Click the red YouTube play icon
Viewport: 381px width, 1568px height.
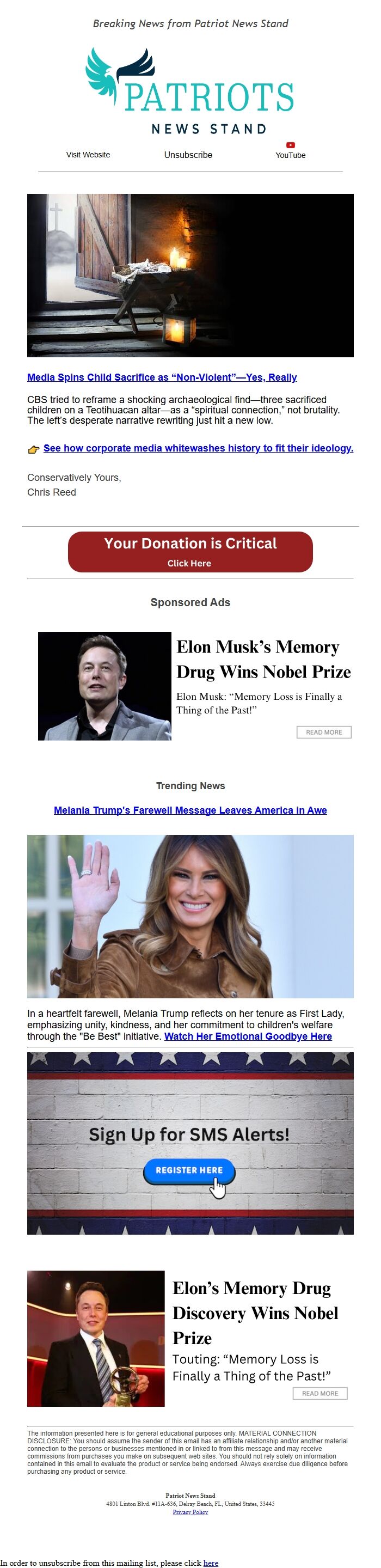(x=290, y=145)
